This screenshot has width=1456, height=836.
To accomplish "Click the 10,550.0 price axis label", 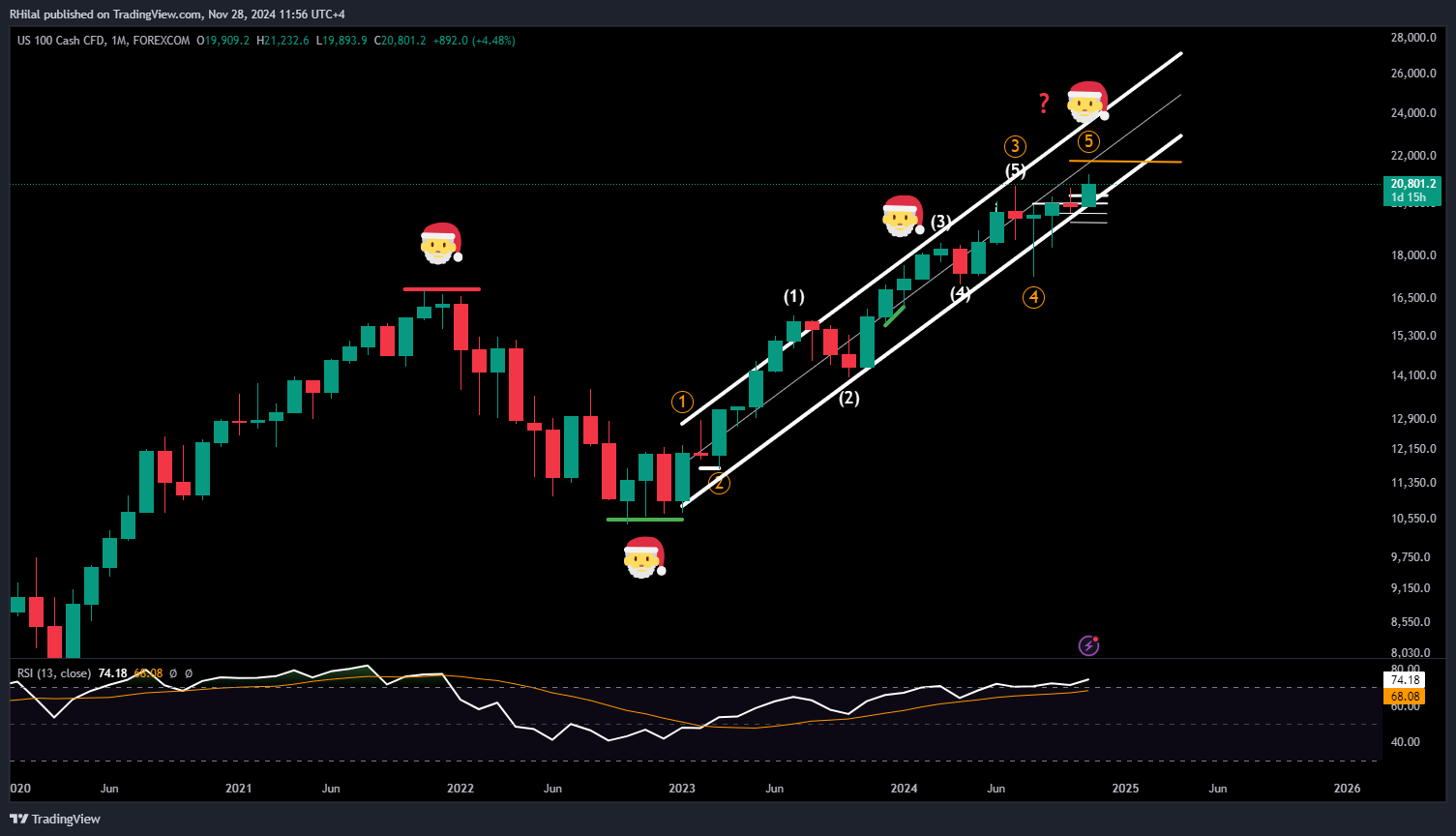I will click(1412, 519).
